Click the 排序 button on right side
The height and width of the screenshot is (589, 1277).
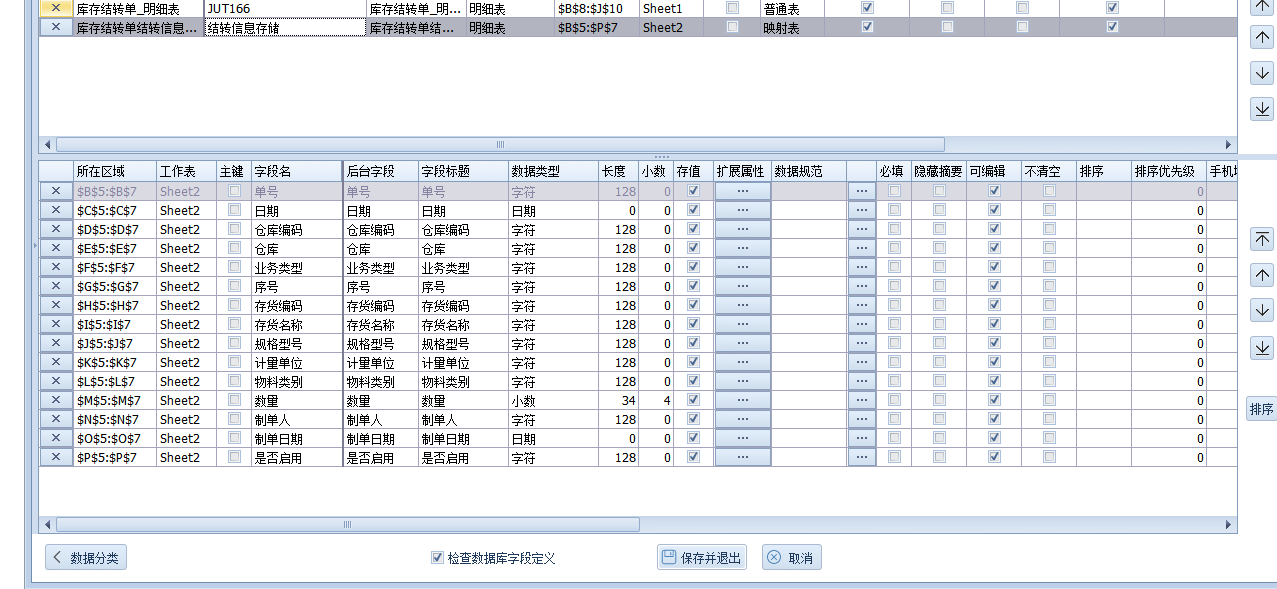pyautogui.click(x=1261, y=408)
